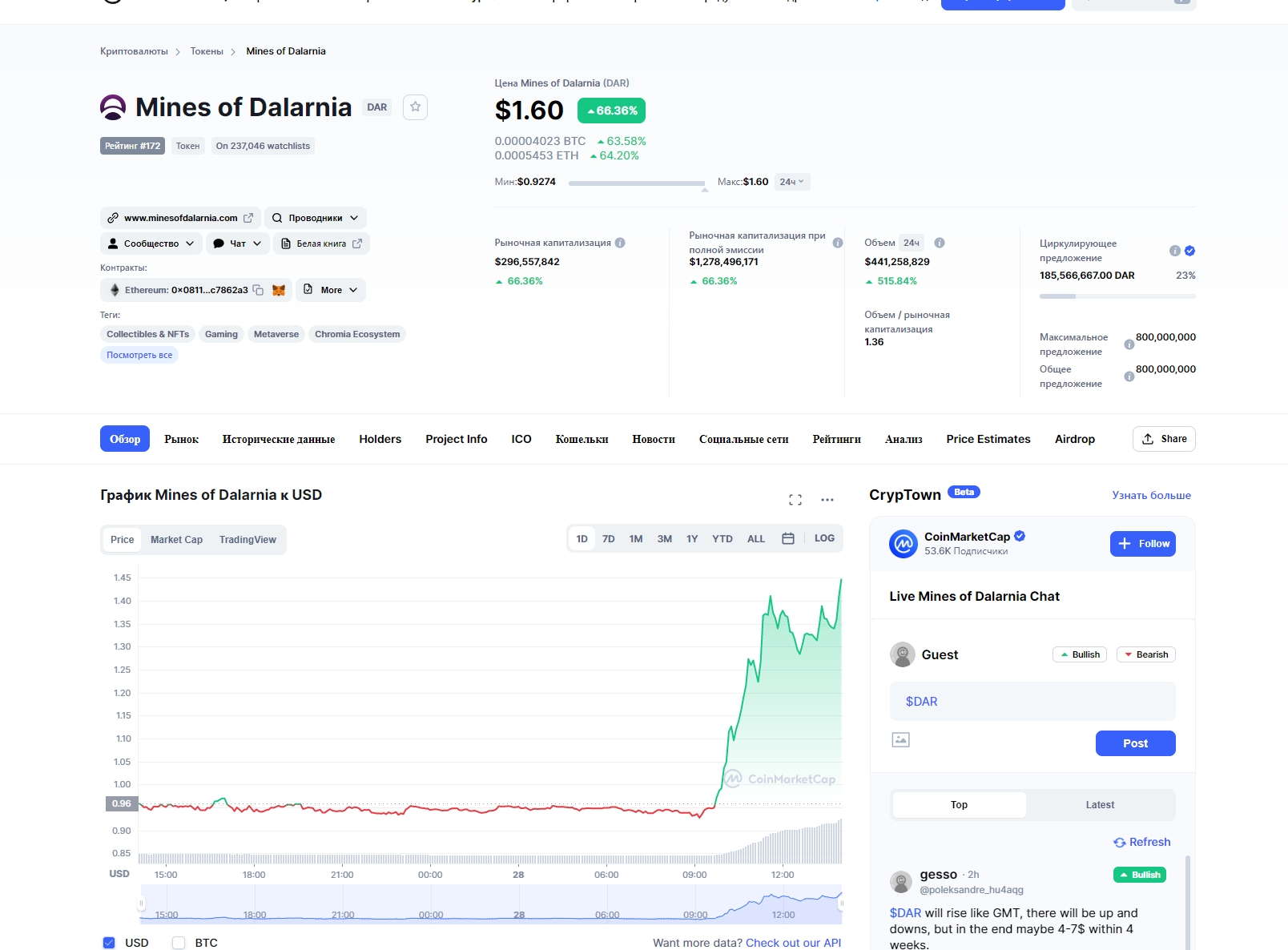Open the minesofdalarnia.com website link
Image resolution: width=1288 pixels, height=950 pixels.
[x=180, y=218]
